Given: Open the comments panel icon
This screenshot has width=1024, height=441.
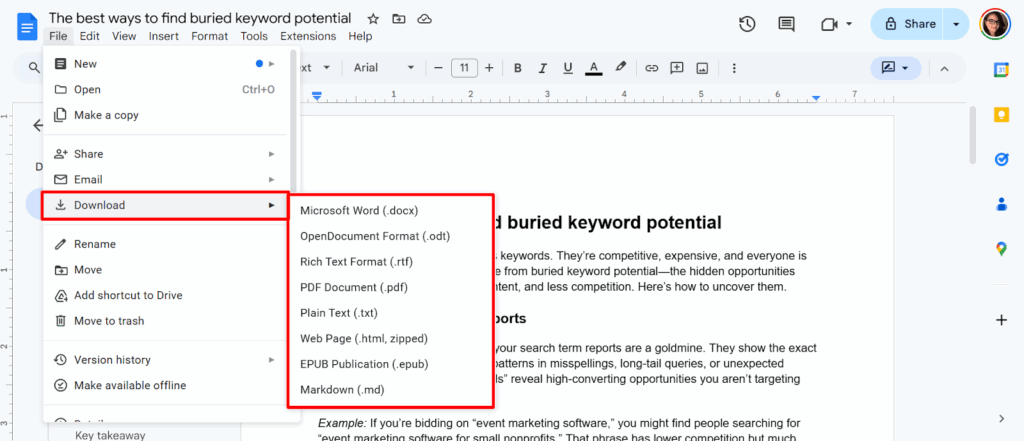Looking at the screenshot, I should 786,24.
